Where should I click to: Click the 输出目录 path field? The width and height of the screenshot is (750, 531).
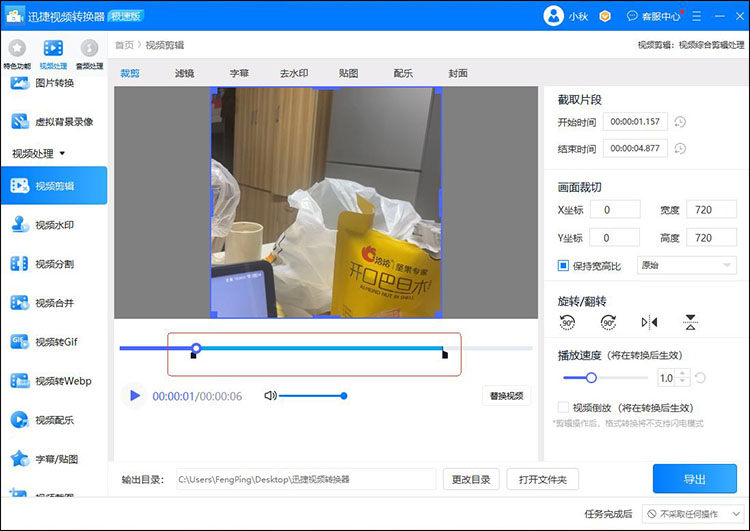click(306, 479)
